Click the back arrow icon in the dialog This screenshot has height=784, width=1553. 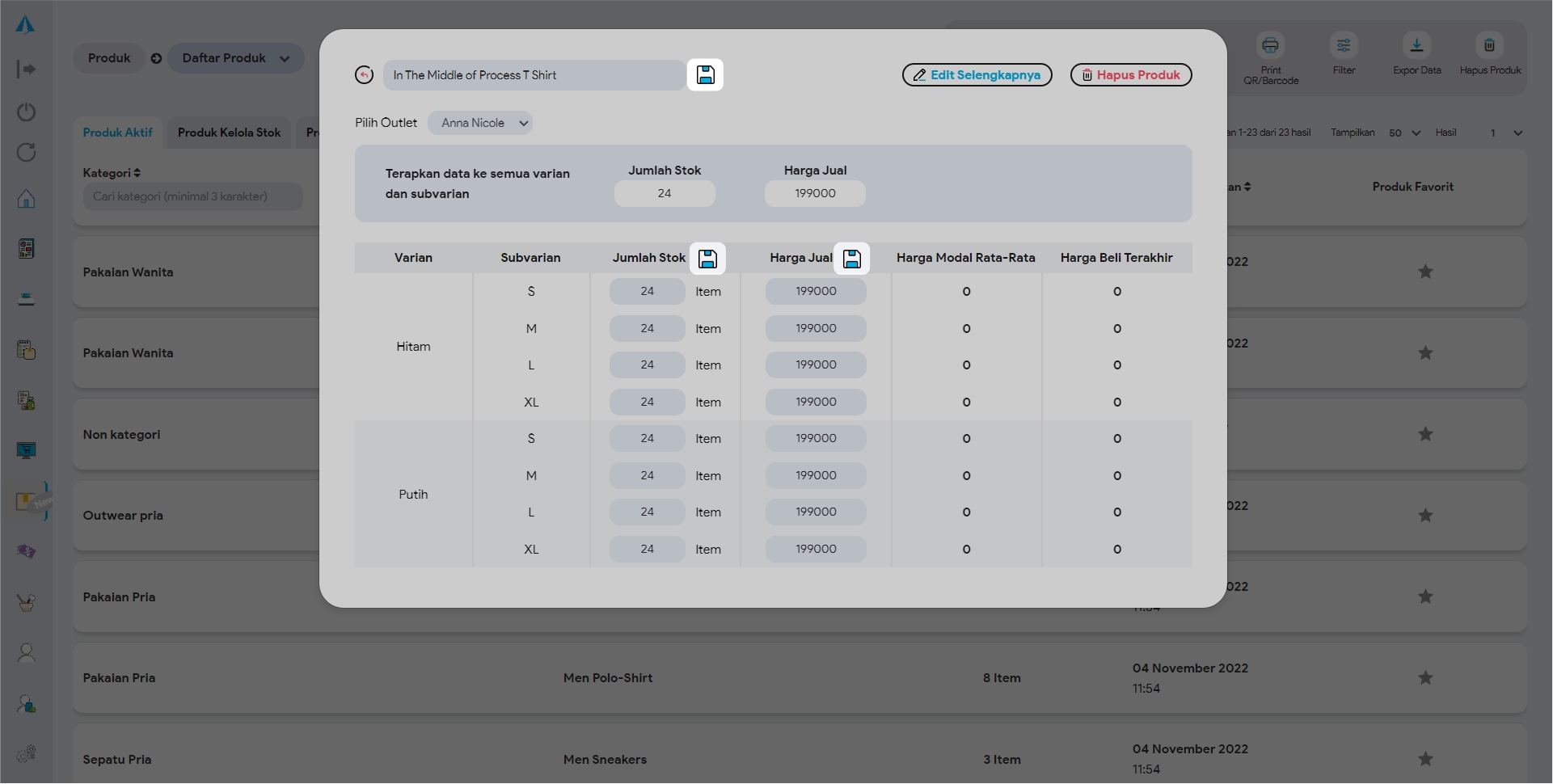364,75
